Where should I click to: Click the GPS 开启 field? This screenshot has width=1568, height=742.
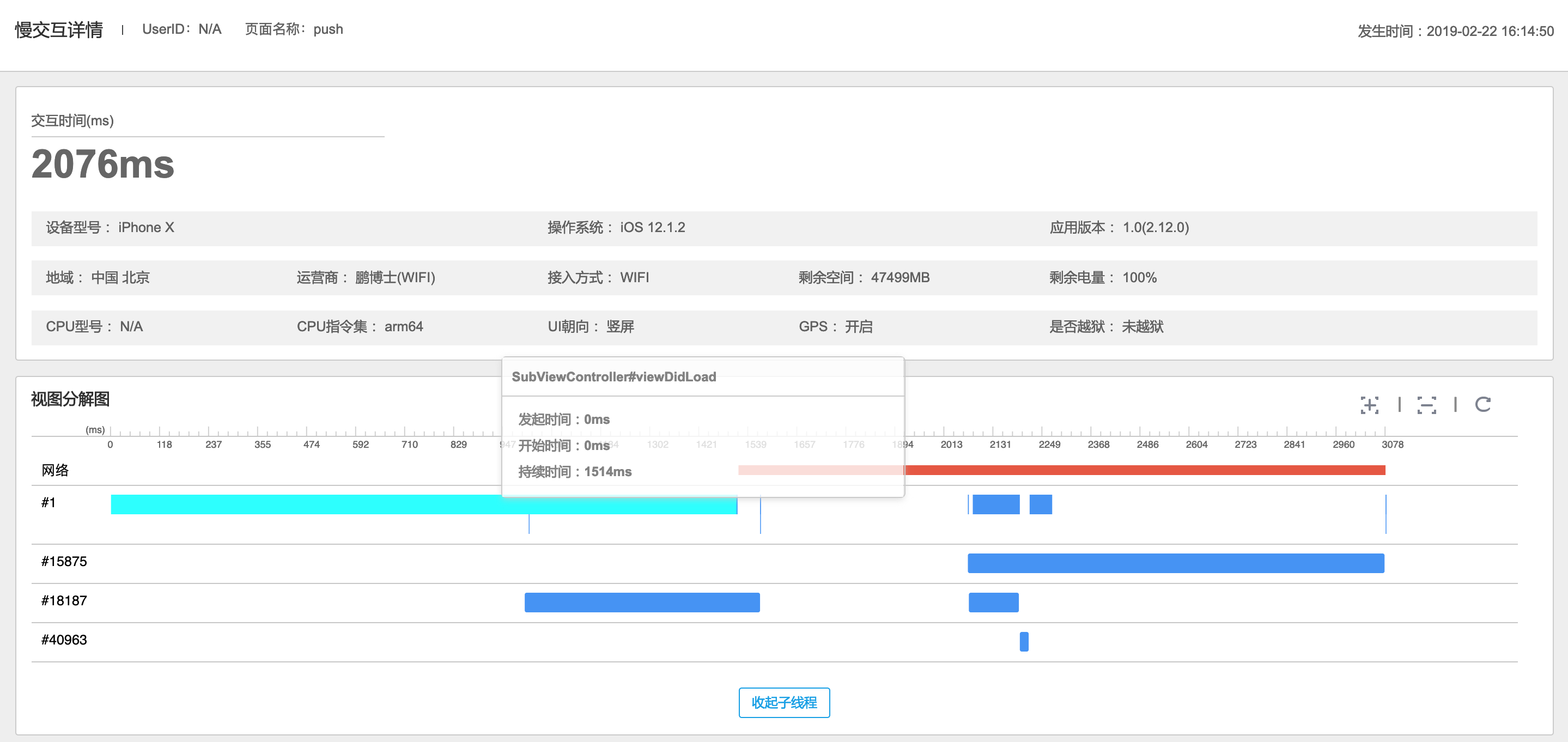pos(836,327)
